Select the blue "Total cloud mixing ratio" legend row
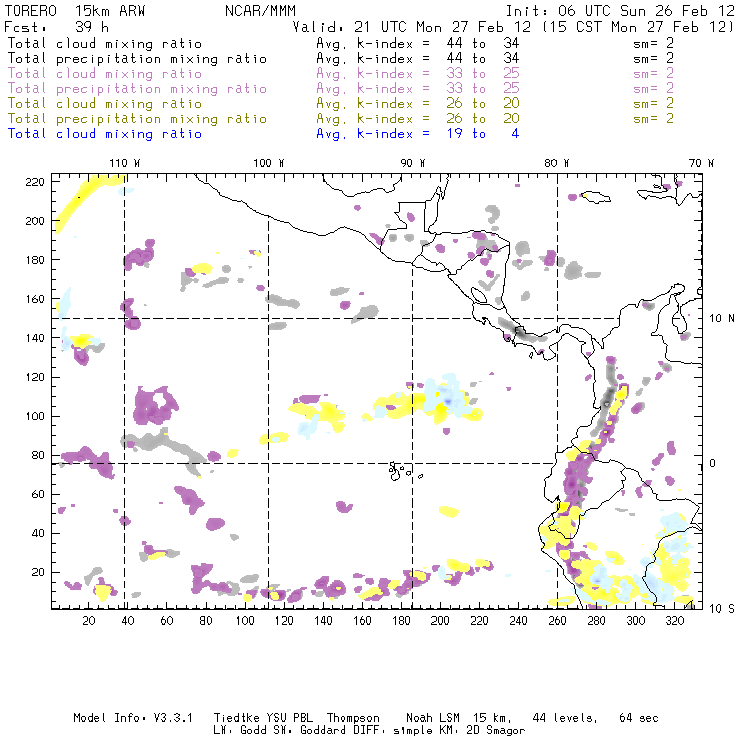Image resolution: width=740 pixels, height=740 pixels. [x=105, y=134]
